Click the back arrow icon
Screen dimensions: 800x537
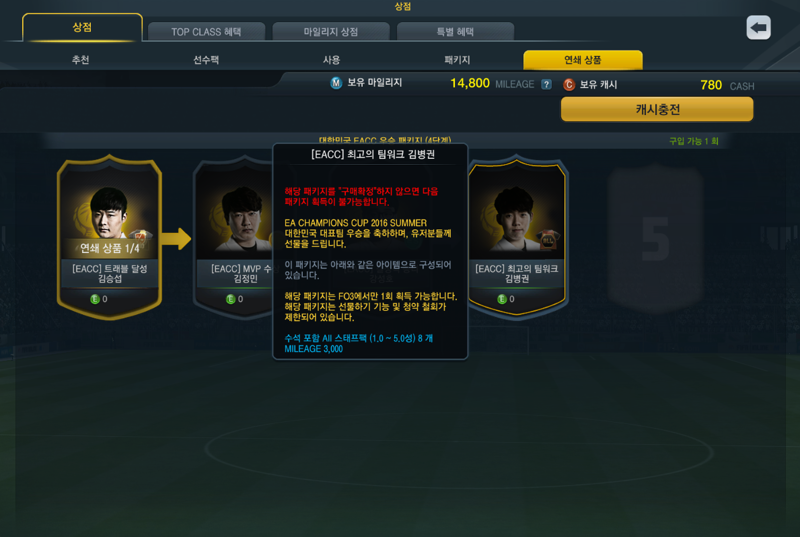[758, 28]
